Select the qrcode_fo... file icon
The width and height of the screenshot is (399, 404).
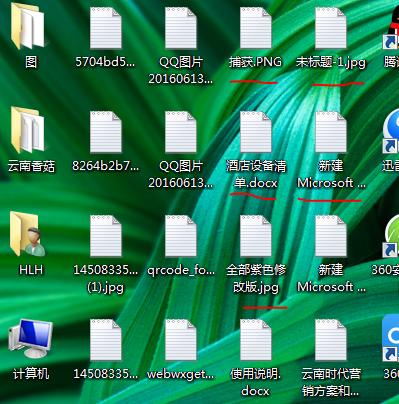coord(181,236)
